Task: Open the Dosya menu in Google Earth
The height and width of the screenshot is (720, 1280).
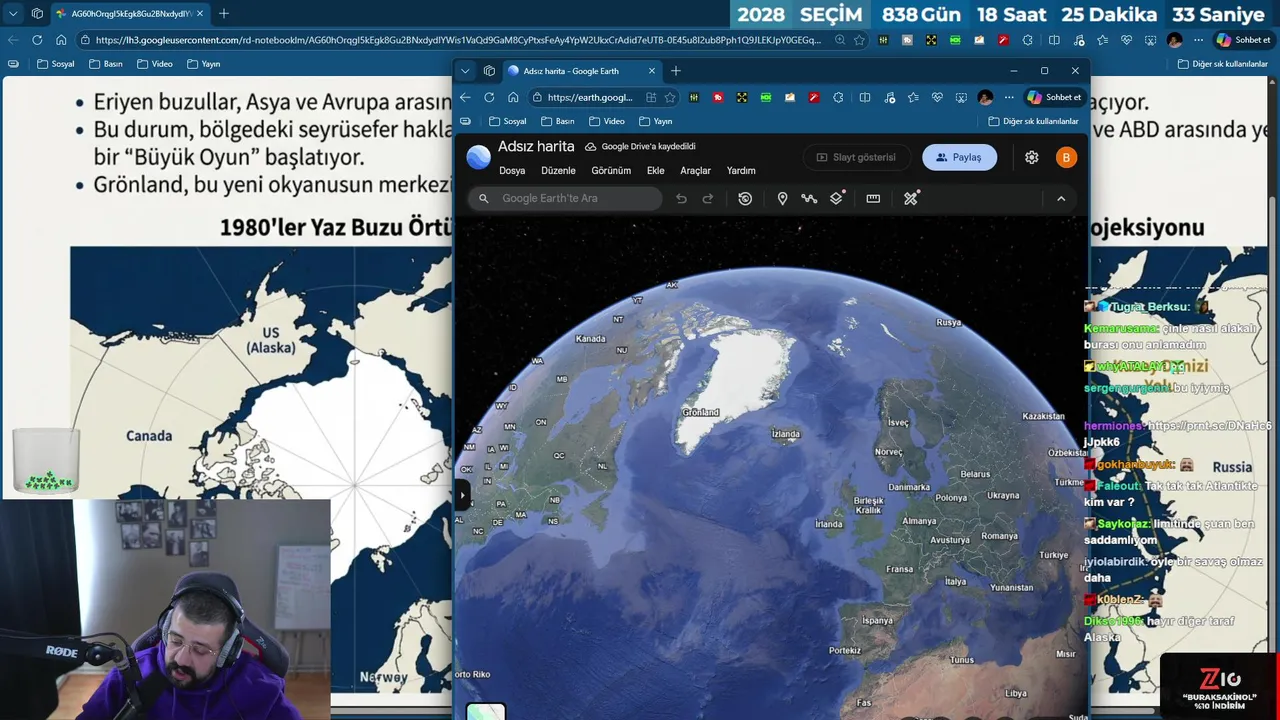Action: [x=512, y=171]
